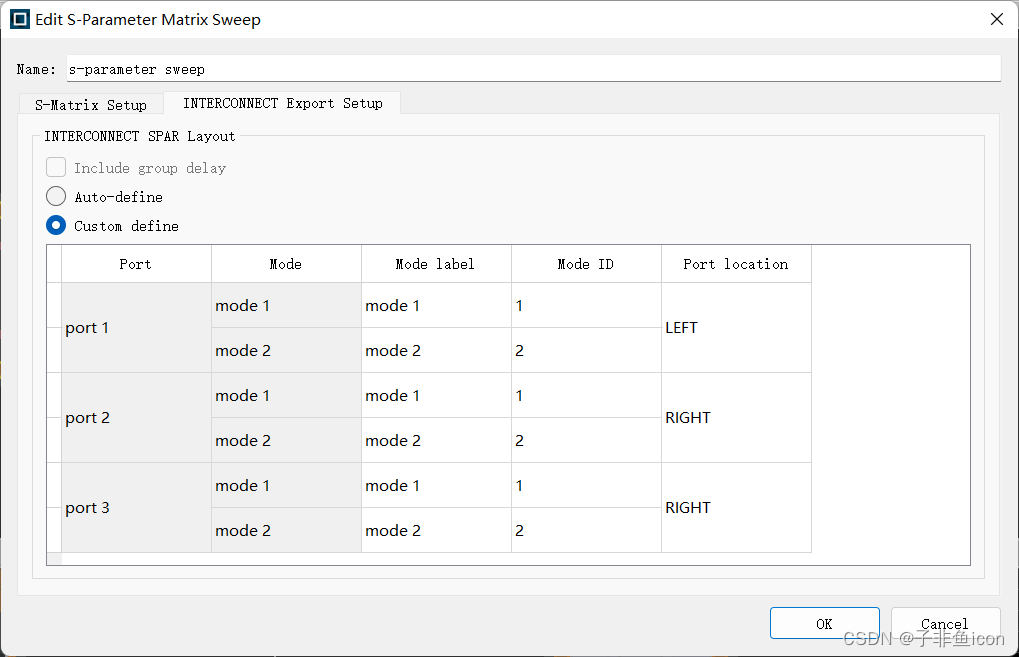Image resolution: width=1019 pixels, height=657 pixels.
Task: Edit port 2 mode 2 Mode ID cell
Action: [586, 441]
